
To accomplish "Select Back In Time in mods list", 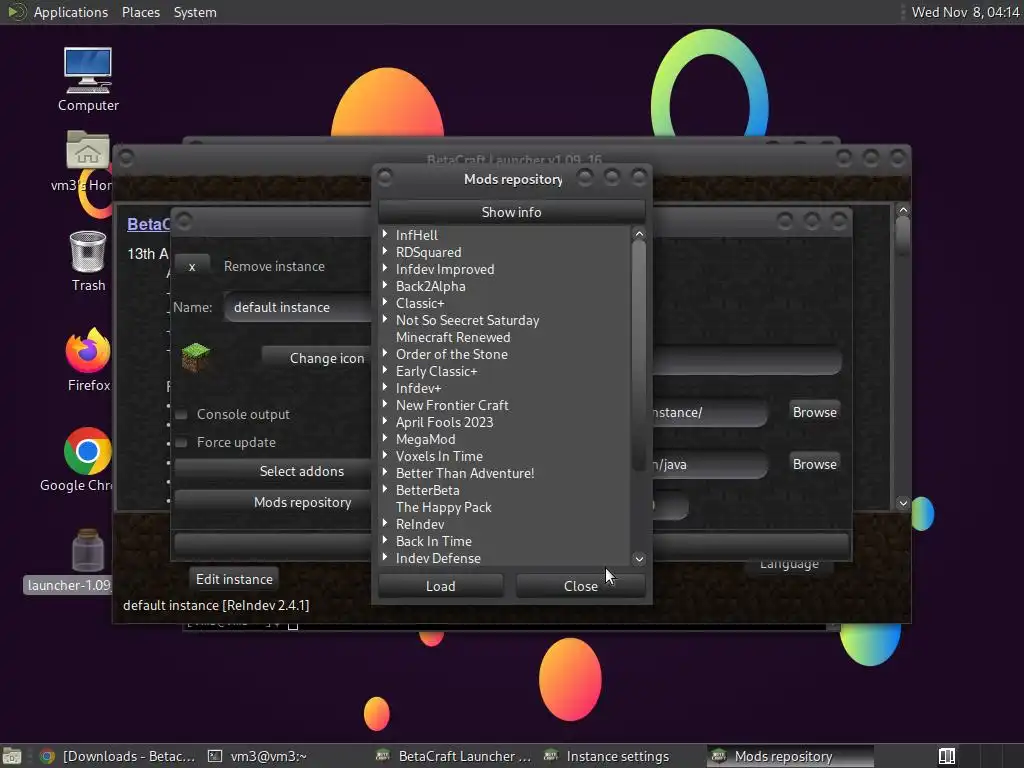I will click(x=434, y=541).
